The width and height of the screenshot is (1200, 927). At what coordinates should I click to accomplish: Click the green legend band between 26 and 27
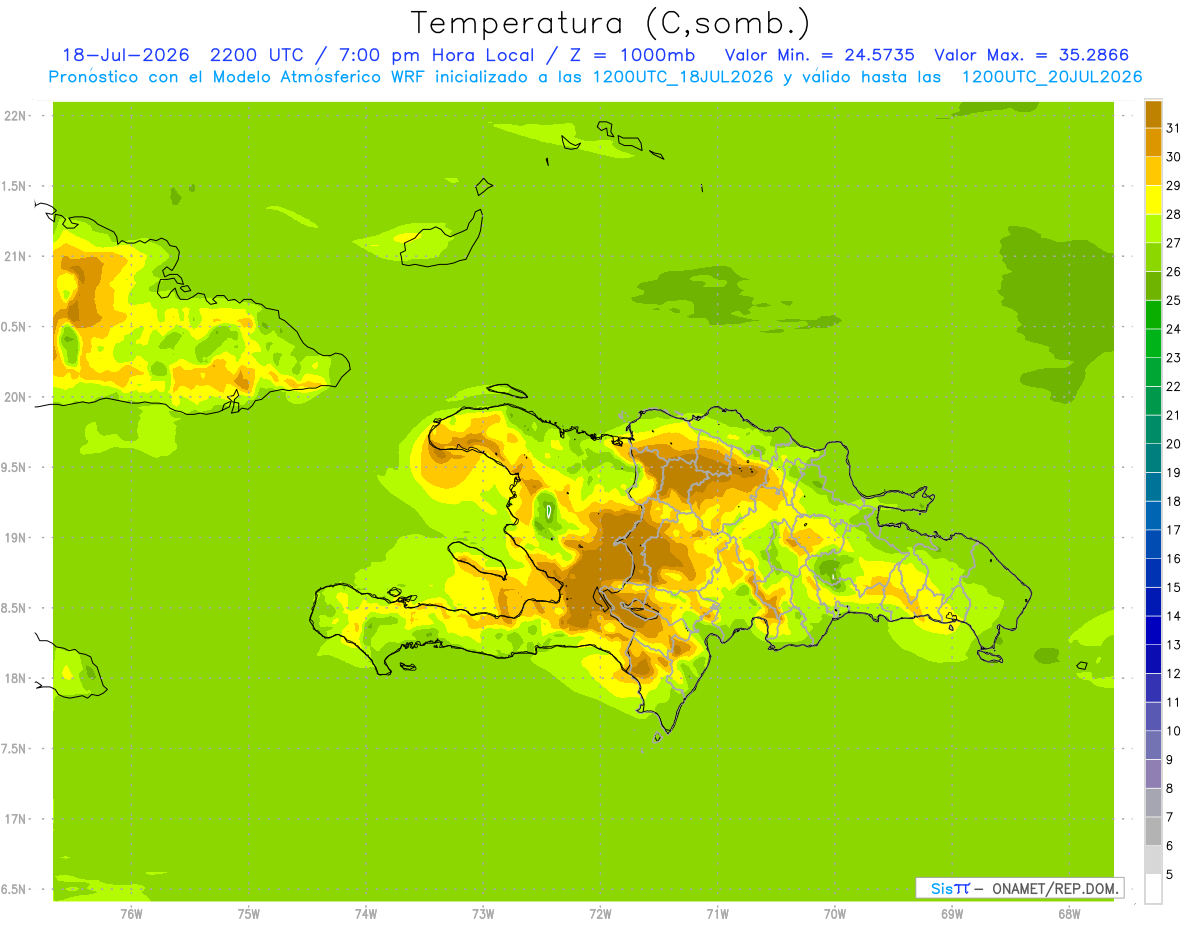tap(1153, 257)
